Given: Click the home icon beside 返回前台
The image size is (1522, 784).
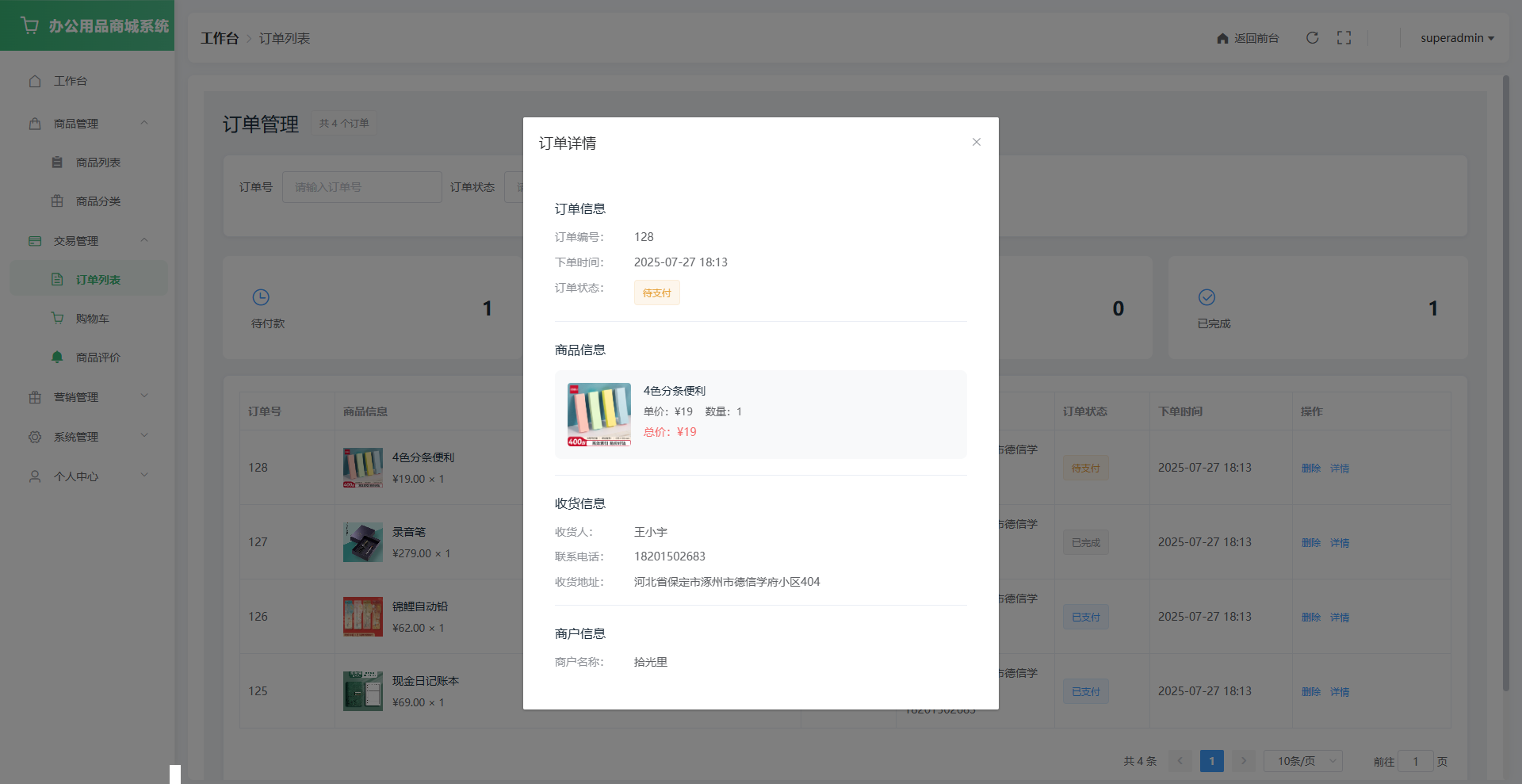Looking at the screenshot, I should tap(1222, 38).
